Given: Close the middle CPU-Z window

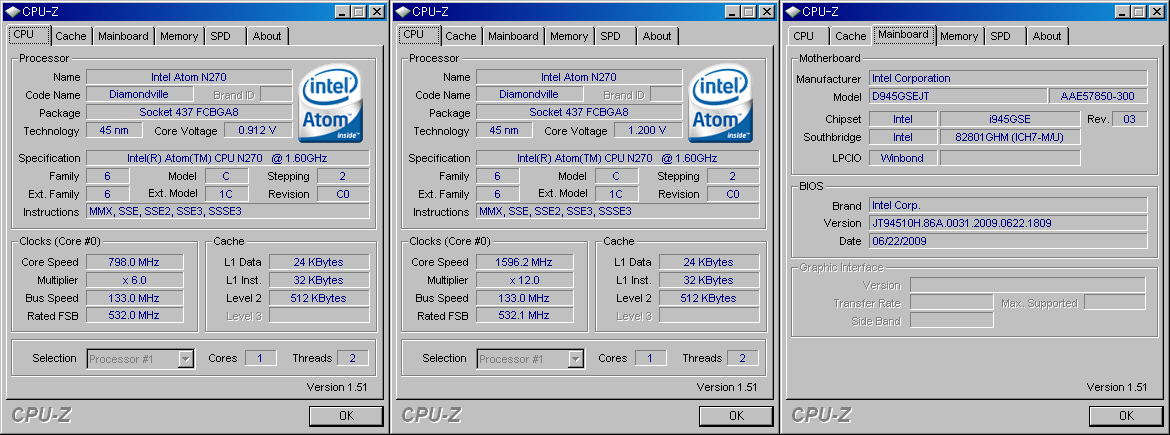Looking at the screenshot, I should tap(766, 11).
